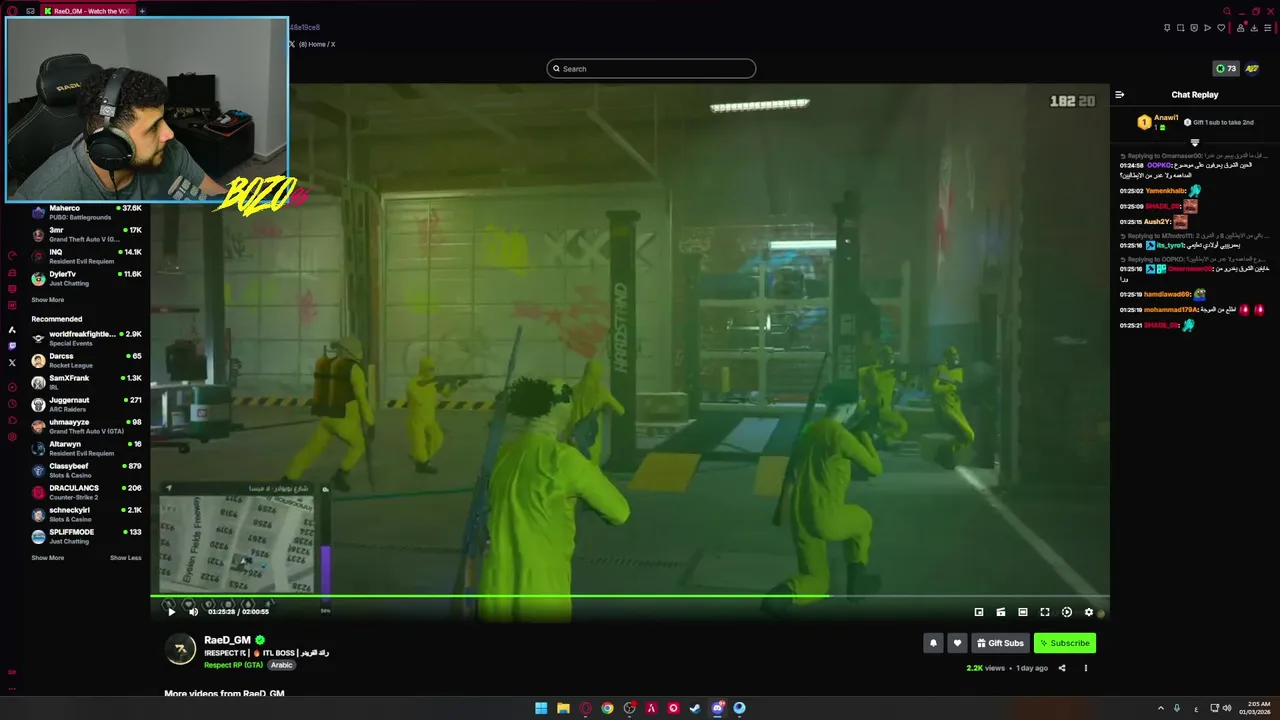The width and height of the screenshot is (1280, 720).
Task: Open browser account profile icon
Action: 1241,28
